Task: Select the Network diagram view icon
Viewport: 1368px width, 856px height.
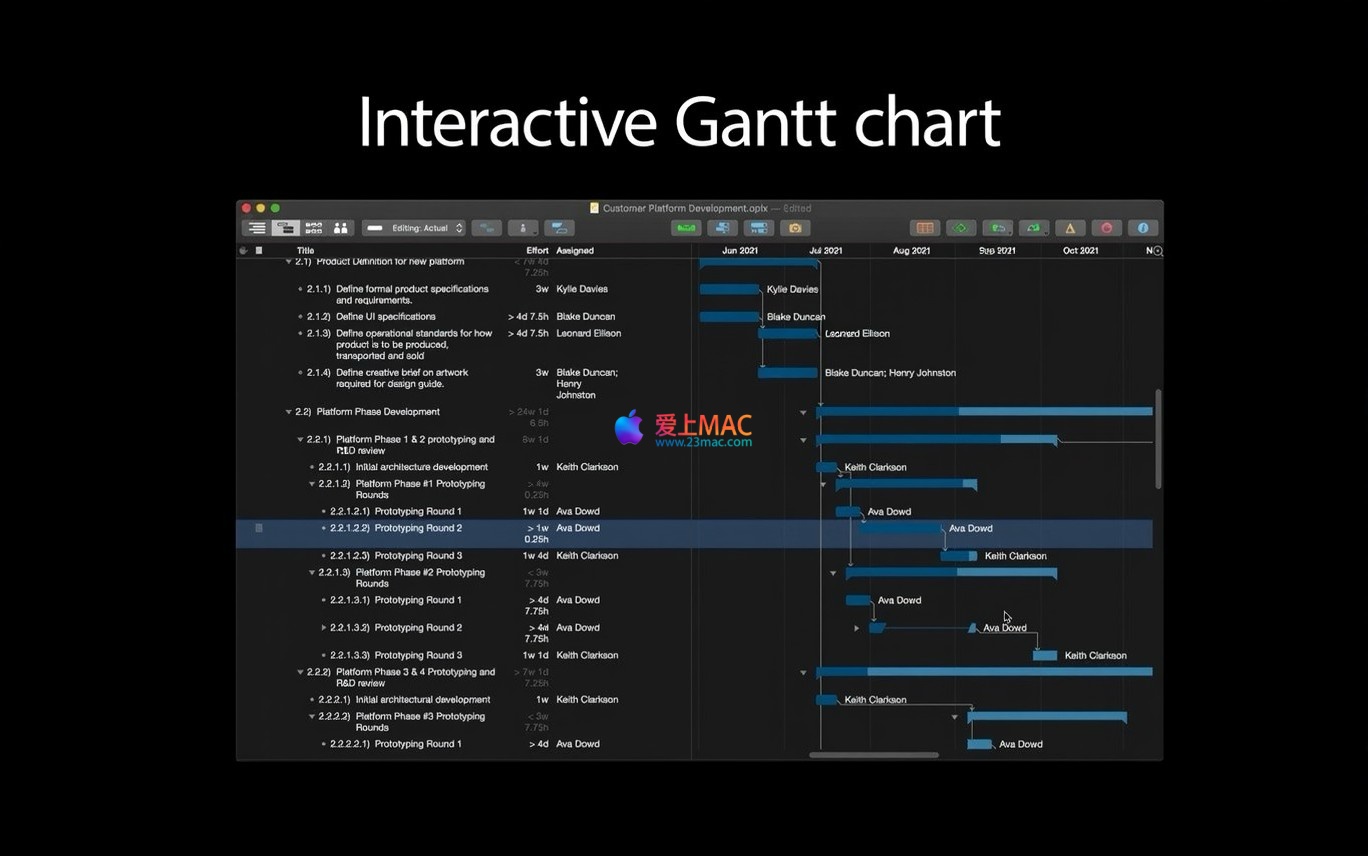Action: pos(313,228)
